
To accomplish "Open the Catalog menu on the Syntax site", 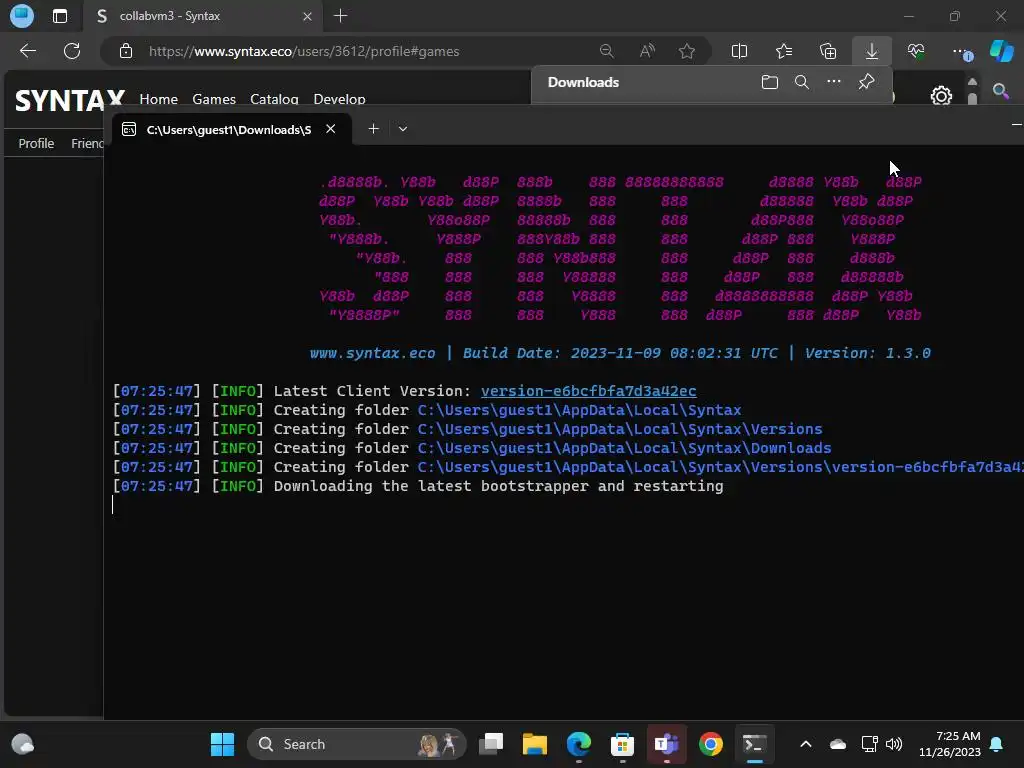I will point(274,99).
